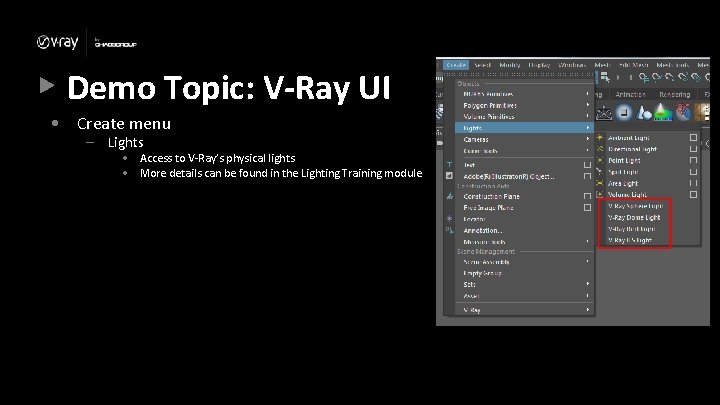Screen dimensions: 720x405
Task: Choose V-Ray Rect Light
Action: [632, 229]
